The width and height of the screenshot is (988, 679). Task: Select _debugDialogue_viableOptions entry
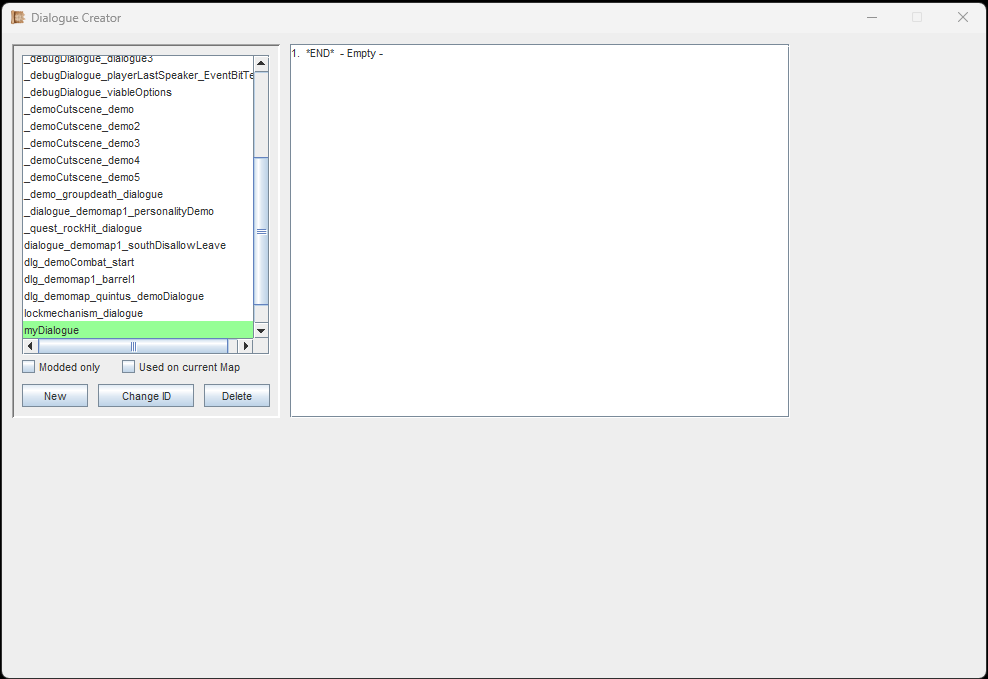click(98, 92)
